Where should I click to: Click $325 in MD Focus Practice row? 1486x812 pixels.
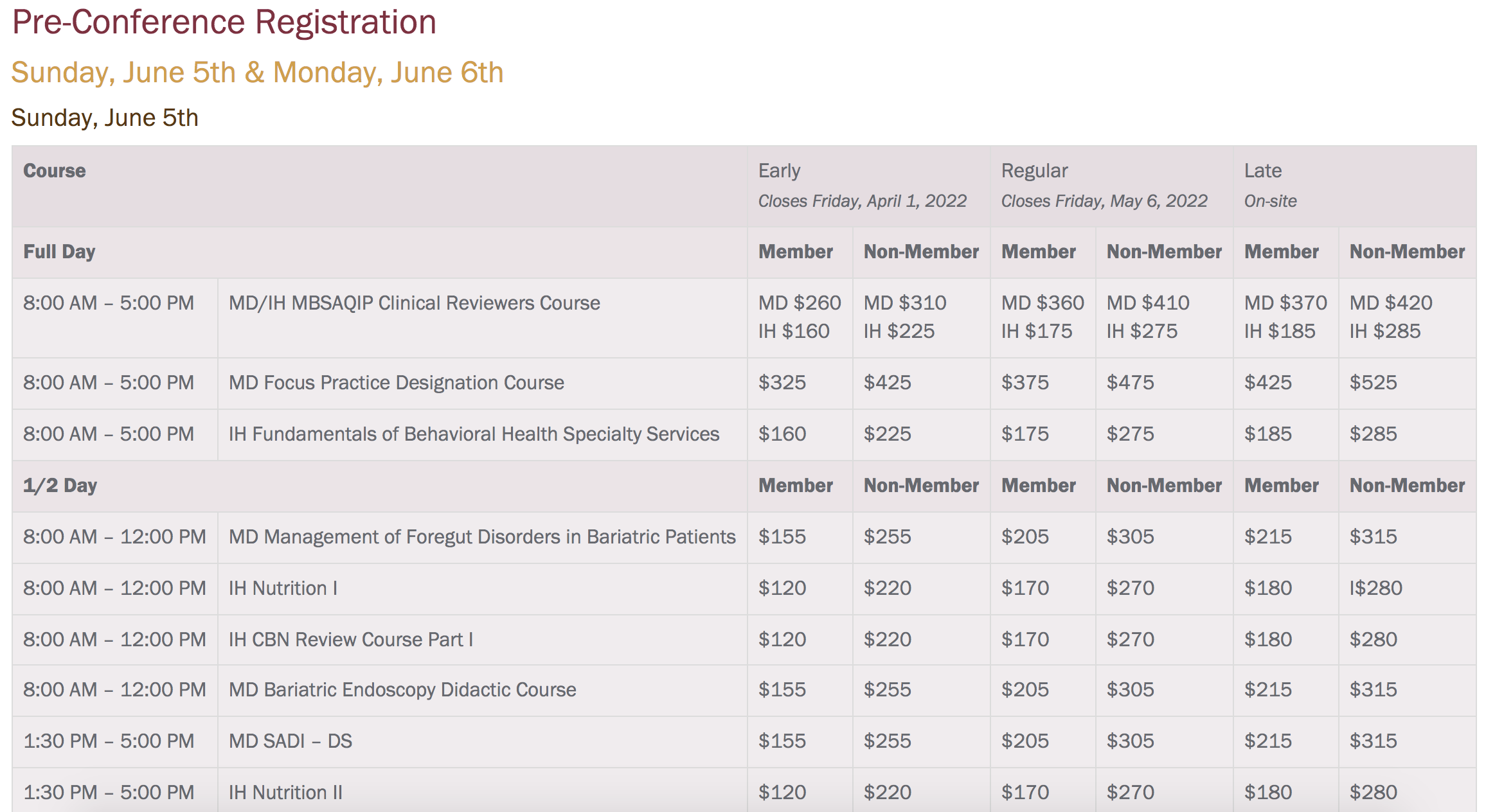pos(782,383)
